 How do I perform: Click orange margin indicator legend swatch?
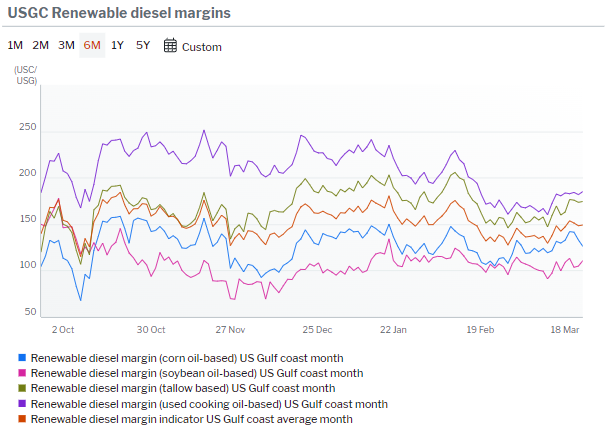22,419
